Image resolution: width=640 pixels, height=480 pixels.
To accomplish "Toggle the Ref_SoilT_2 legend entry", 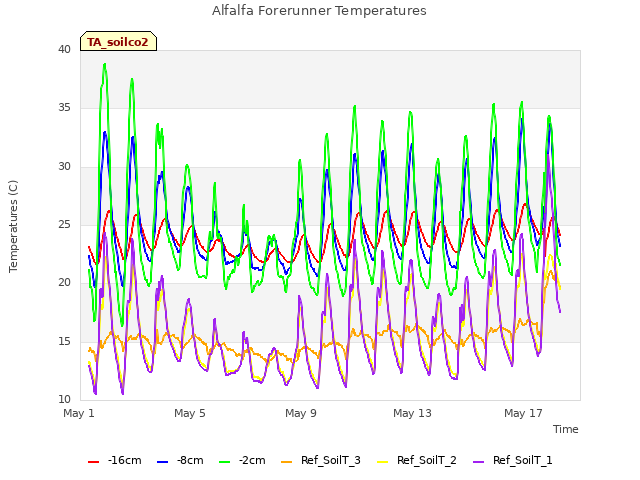I will coord(417,460).
